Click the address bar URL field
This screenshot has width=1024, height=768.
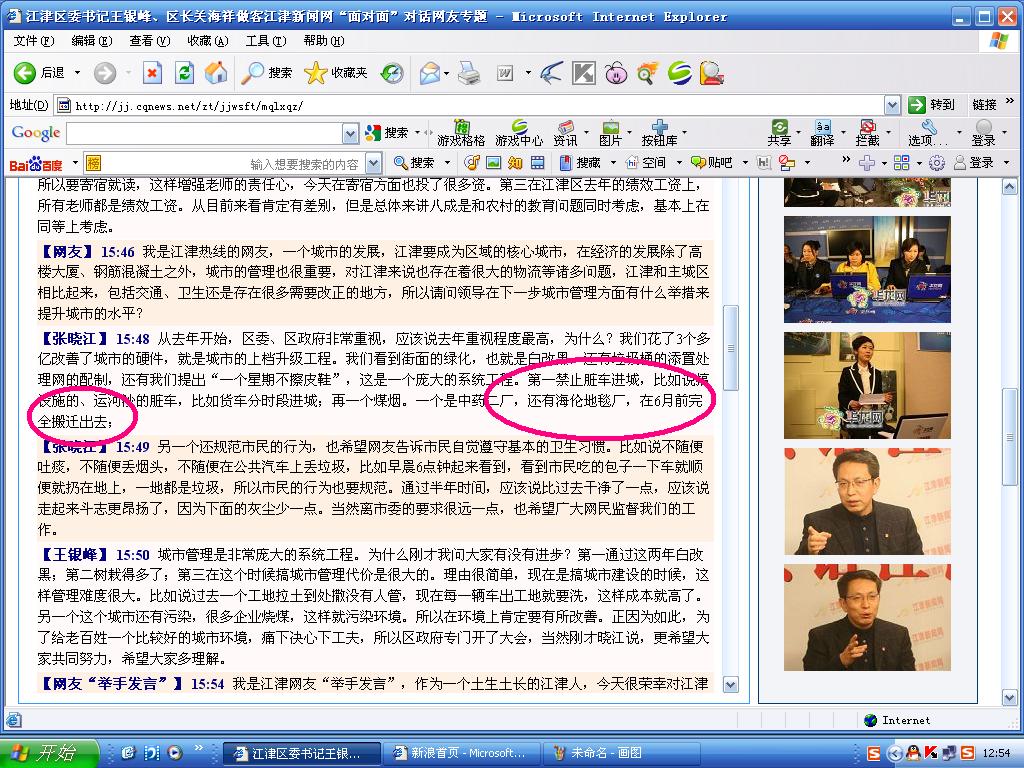478,105
